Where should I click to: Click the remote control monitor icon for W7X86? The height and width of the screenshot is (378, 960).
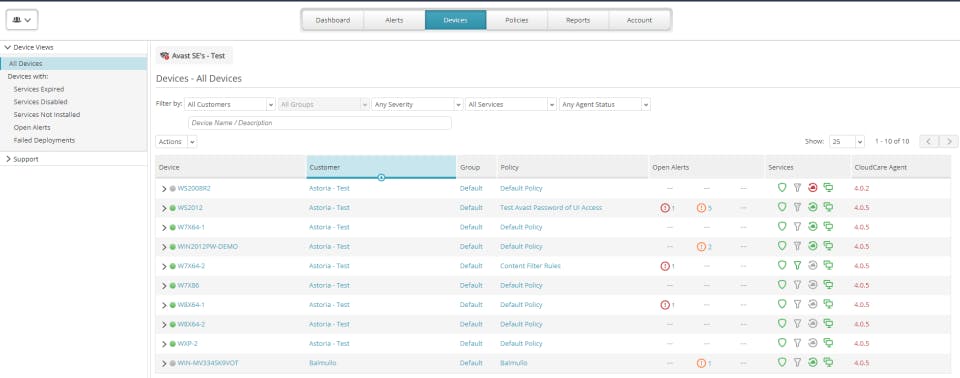[x=828, y=285]
